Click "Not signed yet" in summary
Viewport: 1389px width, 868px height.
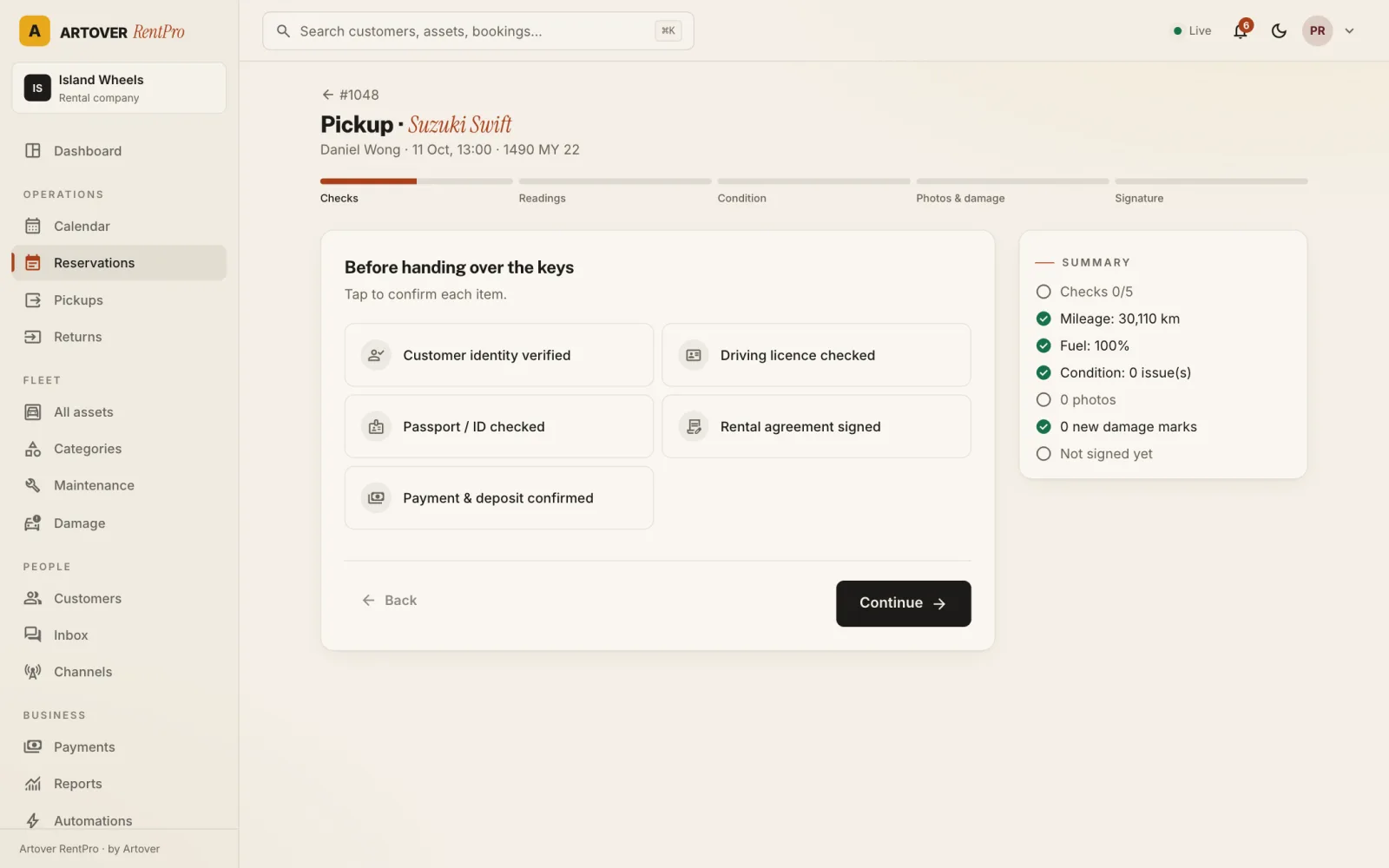1106,454
